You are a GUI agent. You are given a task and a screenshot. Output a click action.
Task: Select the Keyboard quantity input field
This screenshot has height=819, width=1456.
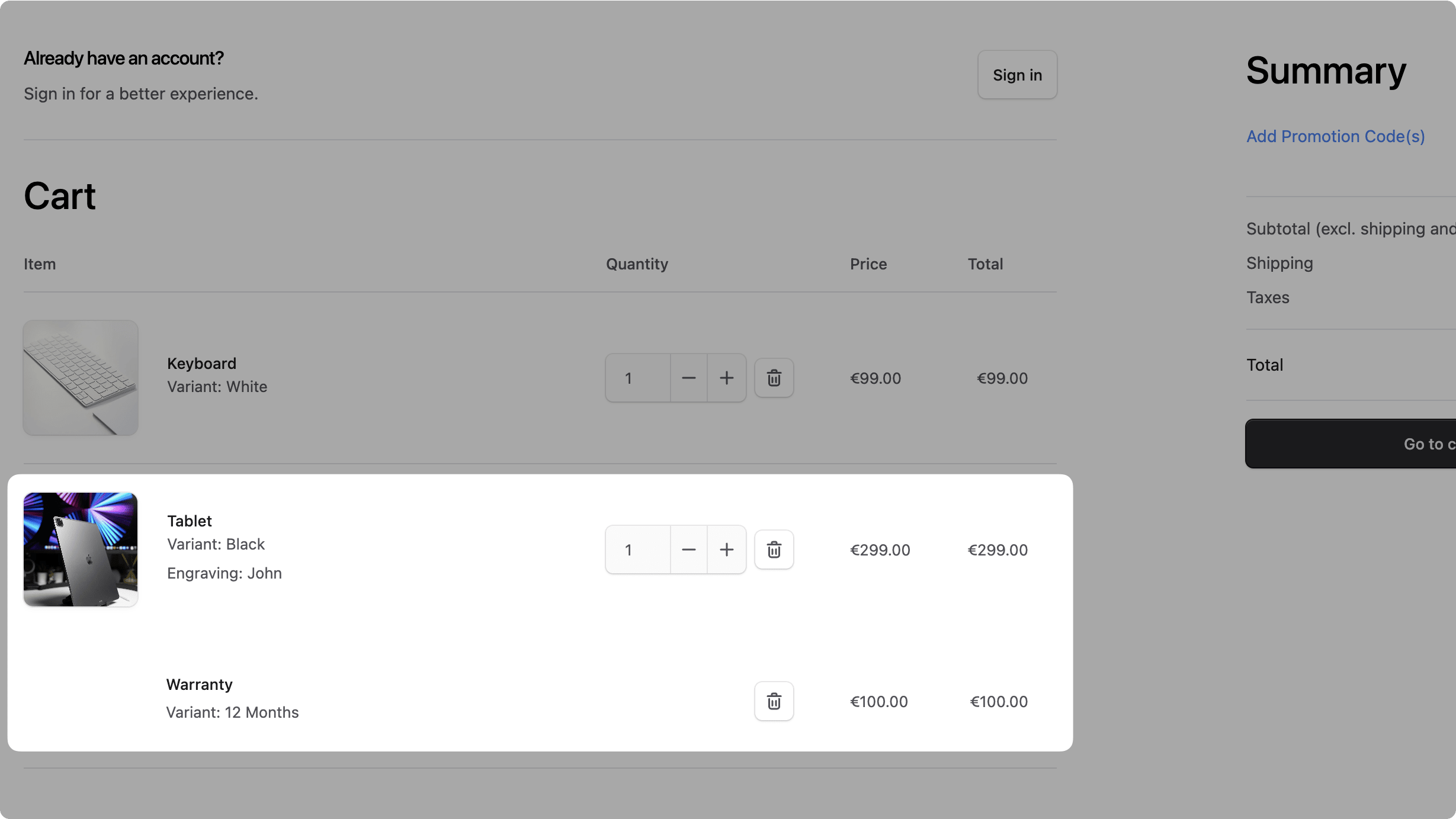pos(637,378)
